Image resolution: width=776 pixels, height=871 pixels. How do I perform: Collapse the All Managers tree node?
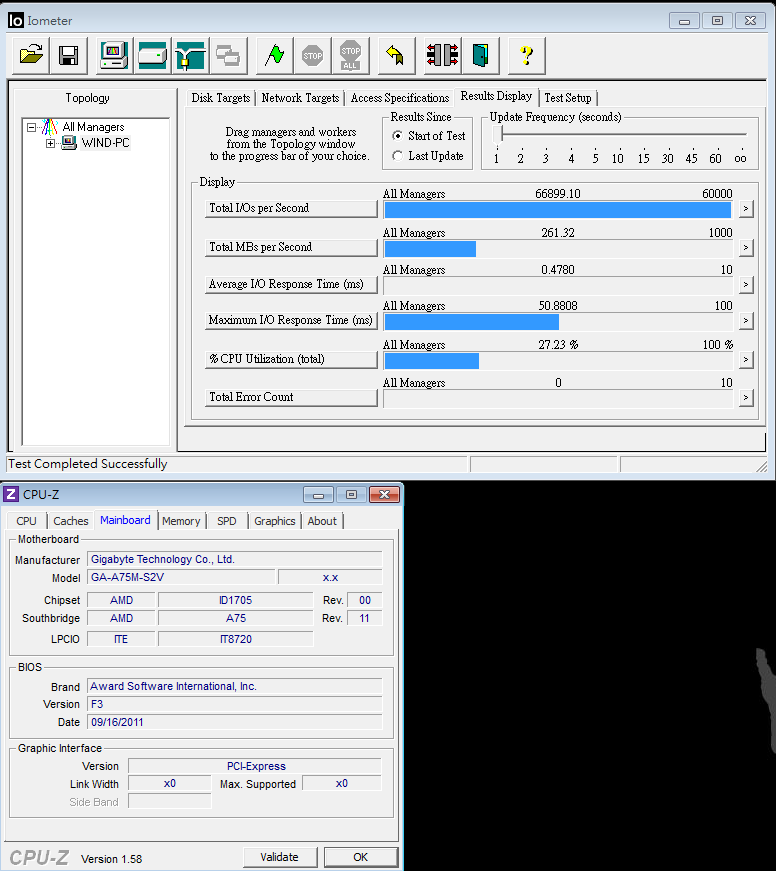32,127
